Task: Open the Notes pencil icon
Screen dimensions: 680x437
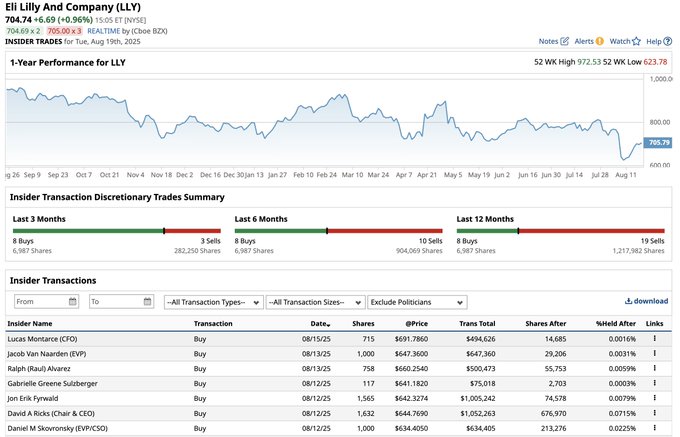Action: (565, 41)
